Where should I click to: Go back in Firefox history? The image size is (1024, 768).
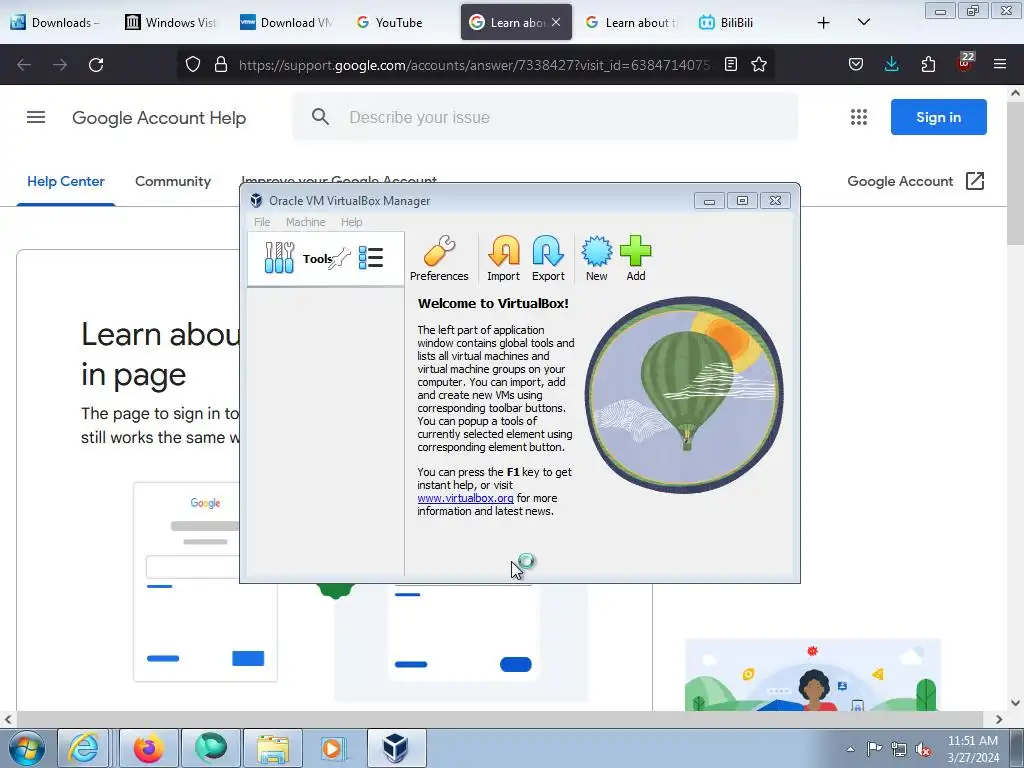[24, 65]
